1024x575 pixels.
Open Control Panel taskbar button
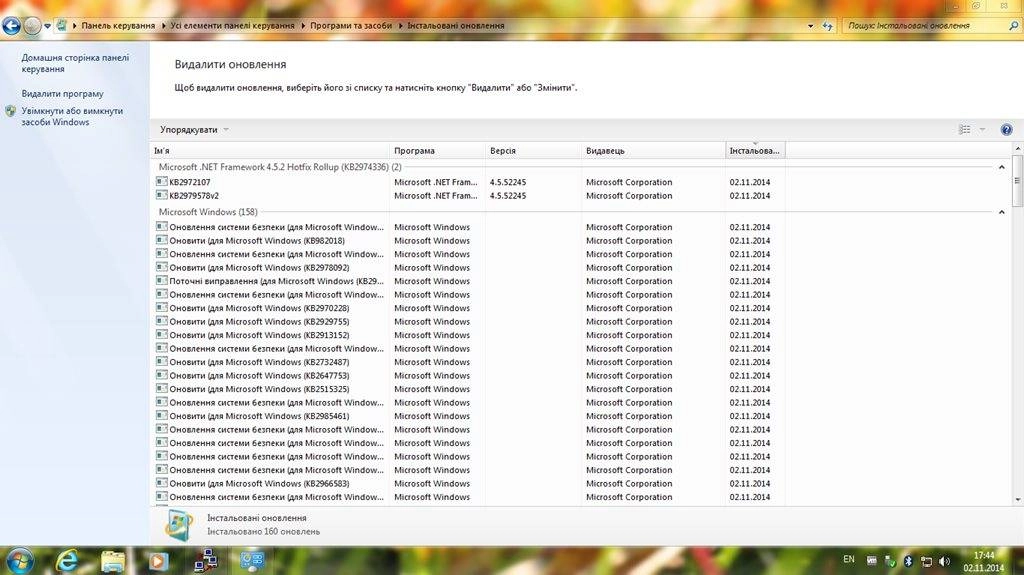coord(252,561)
